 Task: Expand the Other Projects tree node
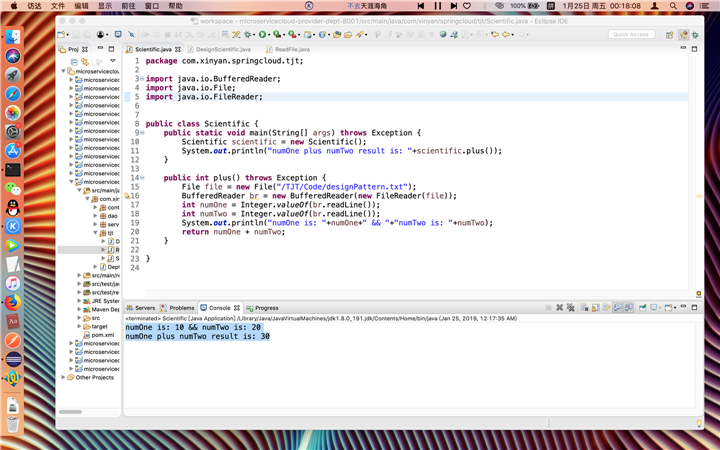coord(63,377)
